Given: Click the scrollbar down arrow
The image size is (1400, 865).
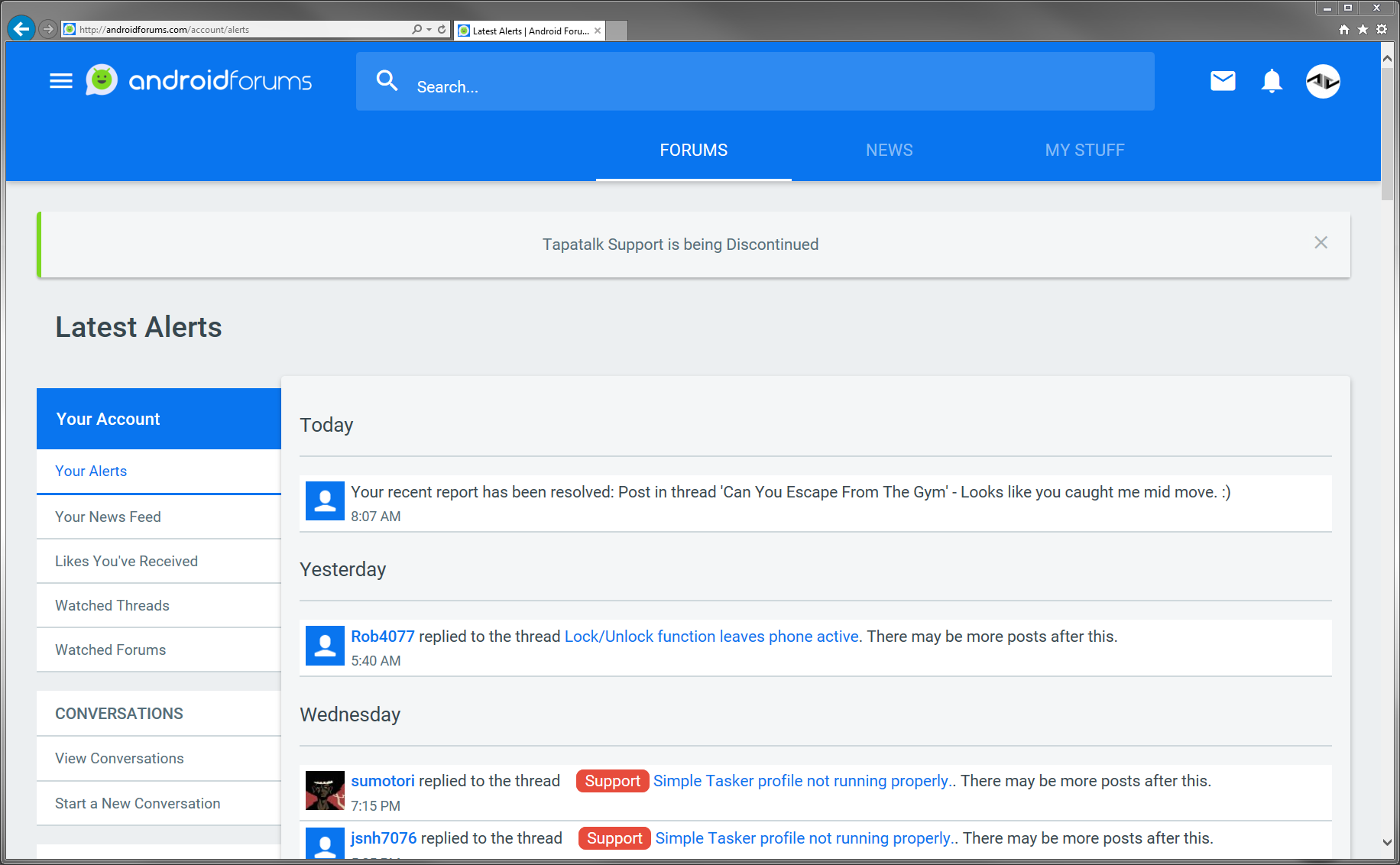Looking at the screenshot, I should [x=1387, y=842].
